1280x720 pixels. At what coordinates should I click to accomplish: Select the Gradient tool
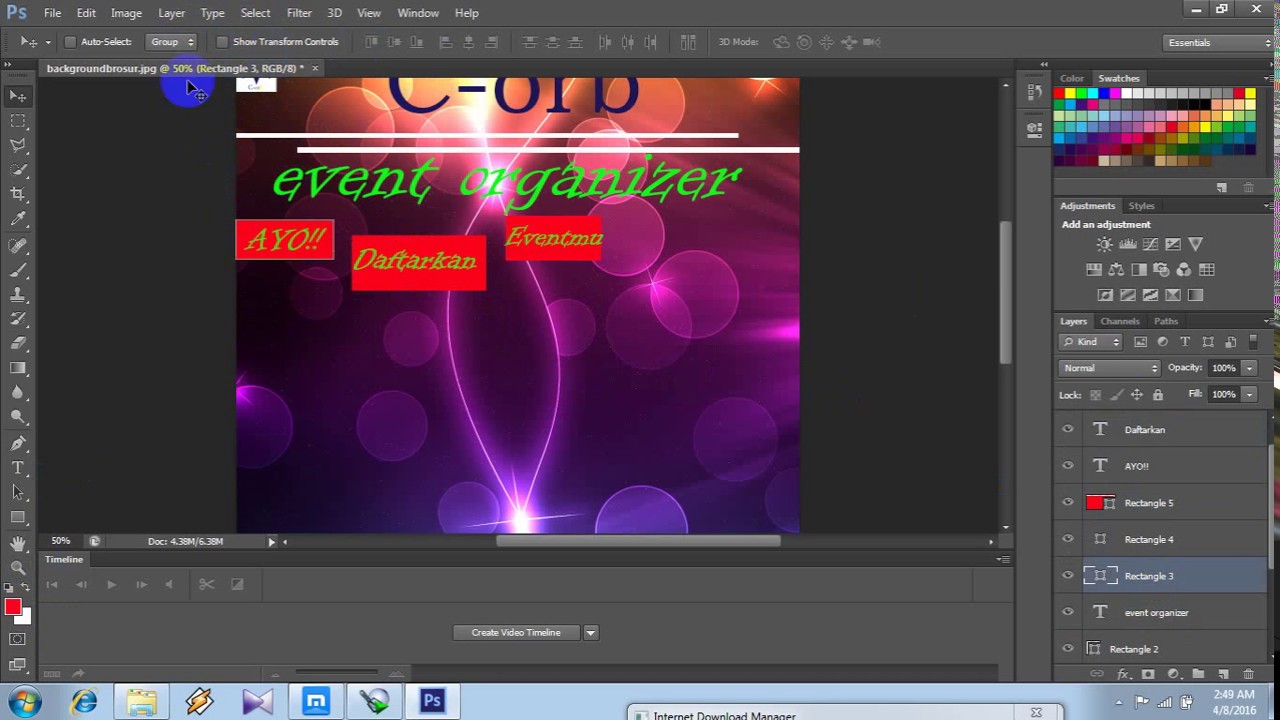(18, 368)
